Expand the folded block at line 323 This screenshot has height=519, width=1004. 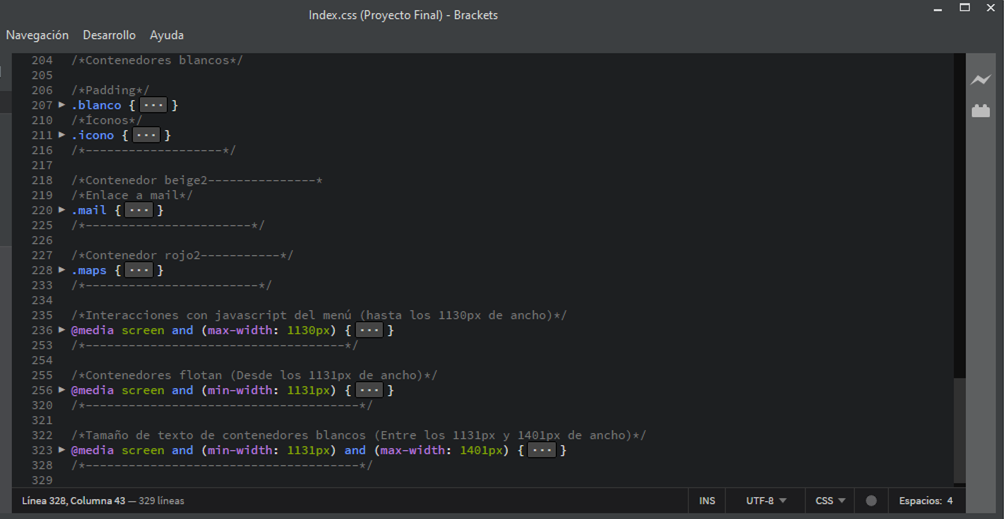[x=62, y=450]
